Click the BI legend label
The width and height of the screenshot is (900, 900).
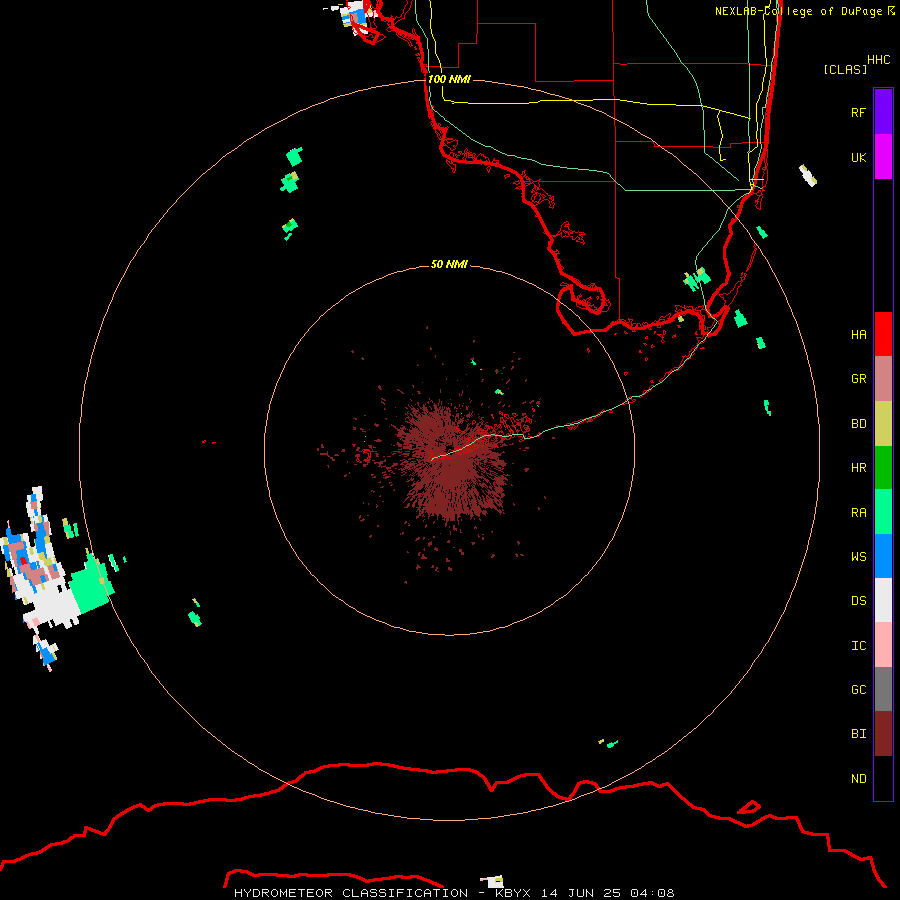point(858,734)
